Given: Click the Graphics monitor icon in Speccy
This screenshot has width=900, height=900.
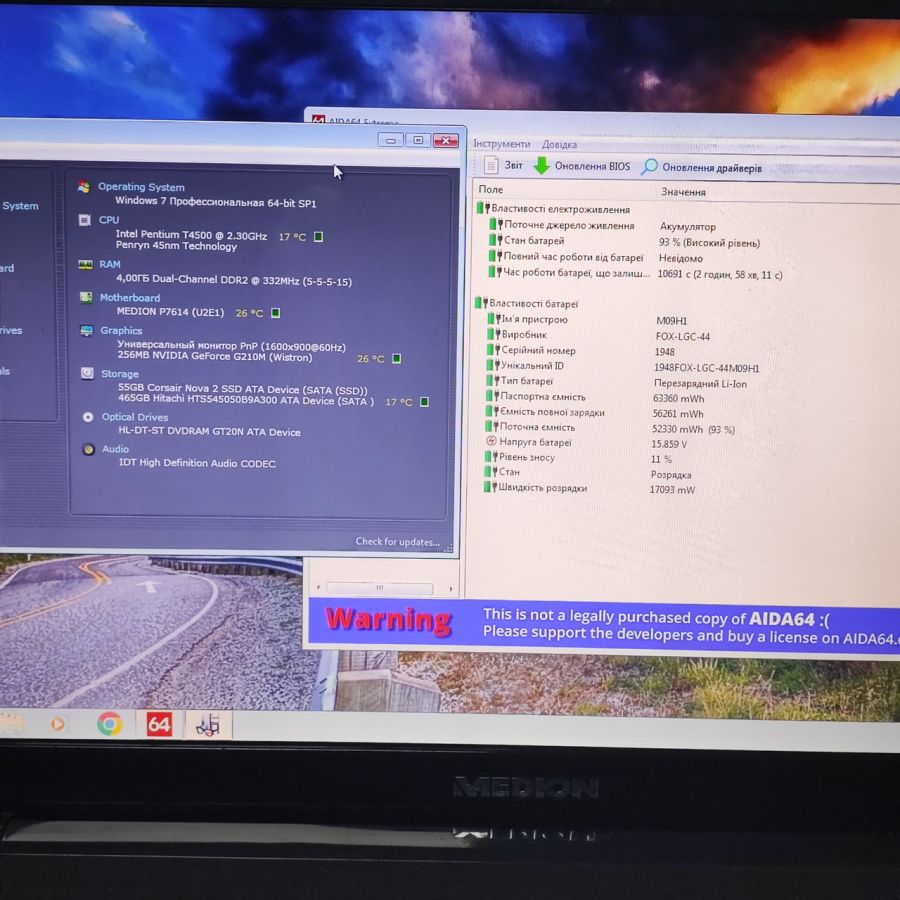Looking at the screenshot, I should (87, 330).
